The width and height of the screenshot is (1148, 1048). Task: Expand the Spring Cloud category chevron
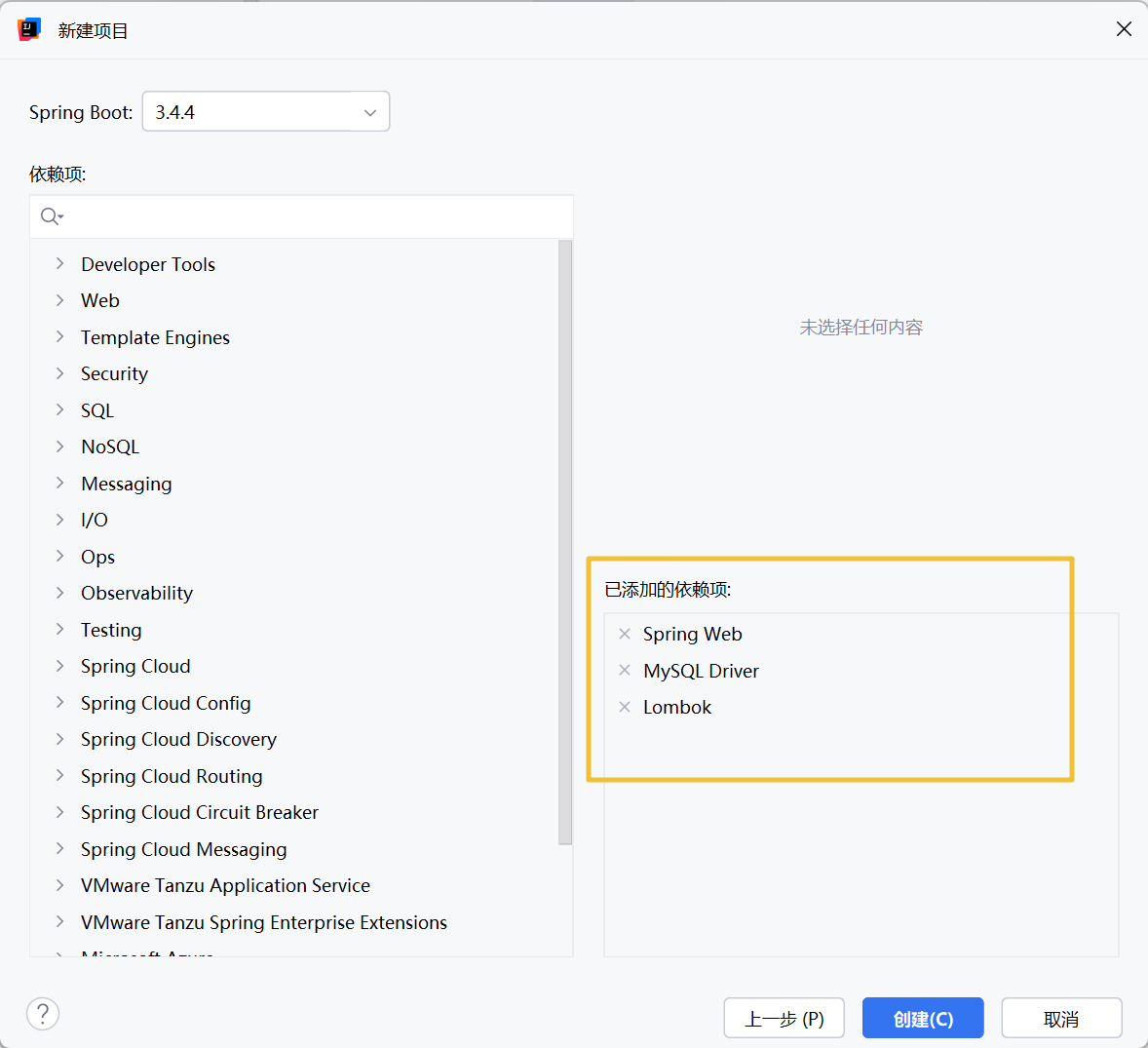pyautogui.click(x=60, y=667)
